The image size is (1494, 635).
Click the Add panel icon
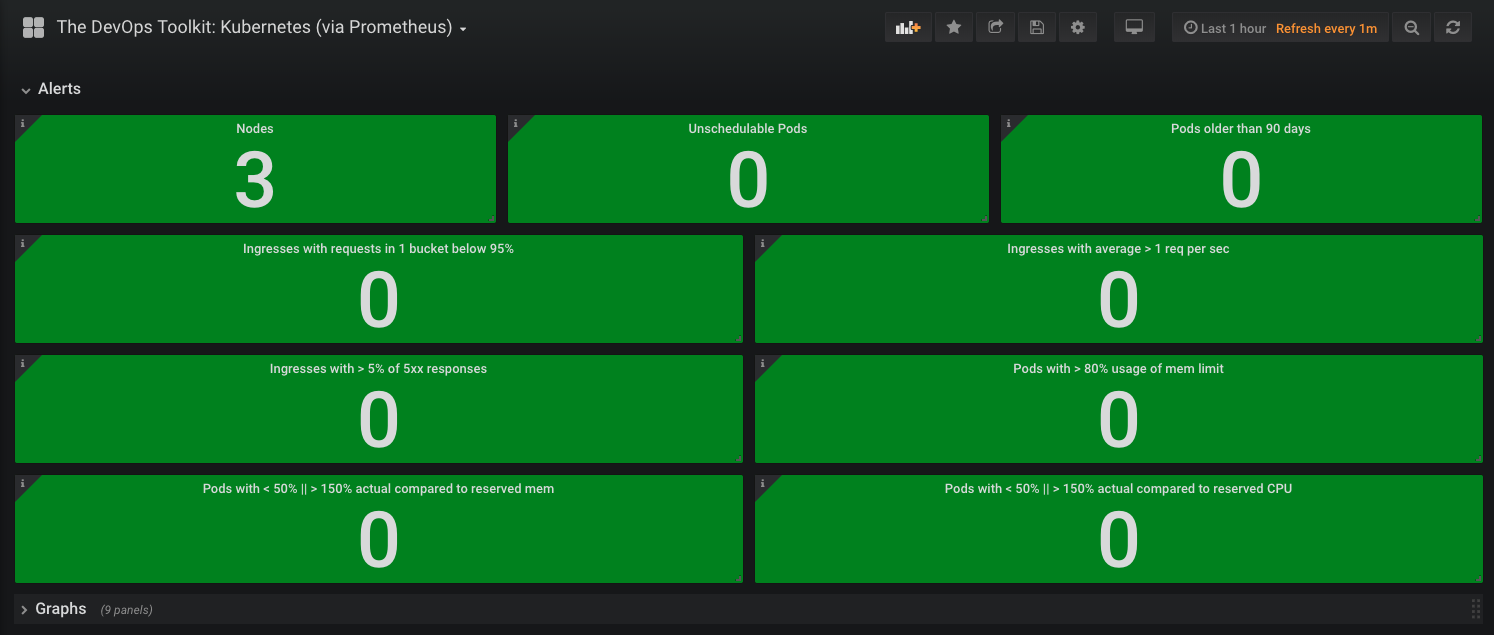[908, 28]
